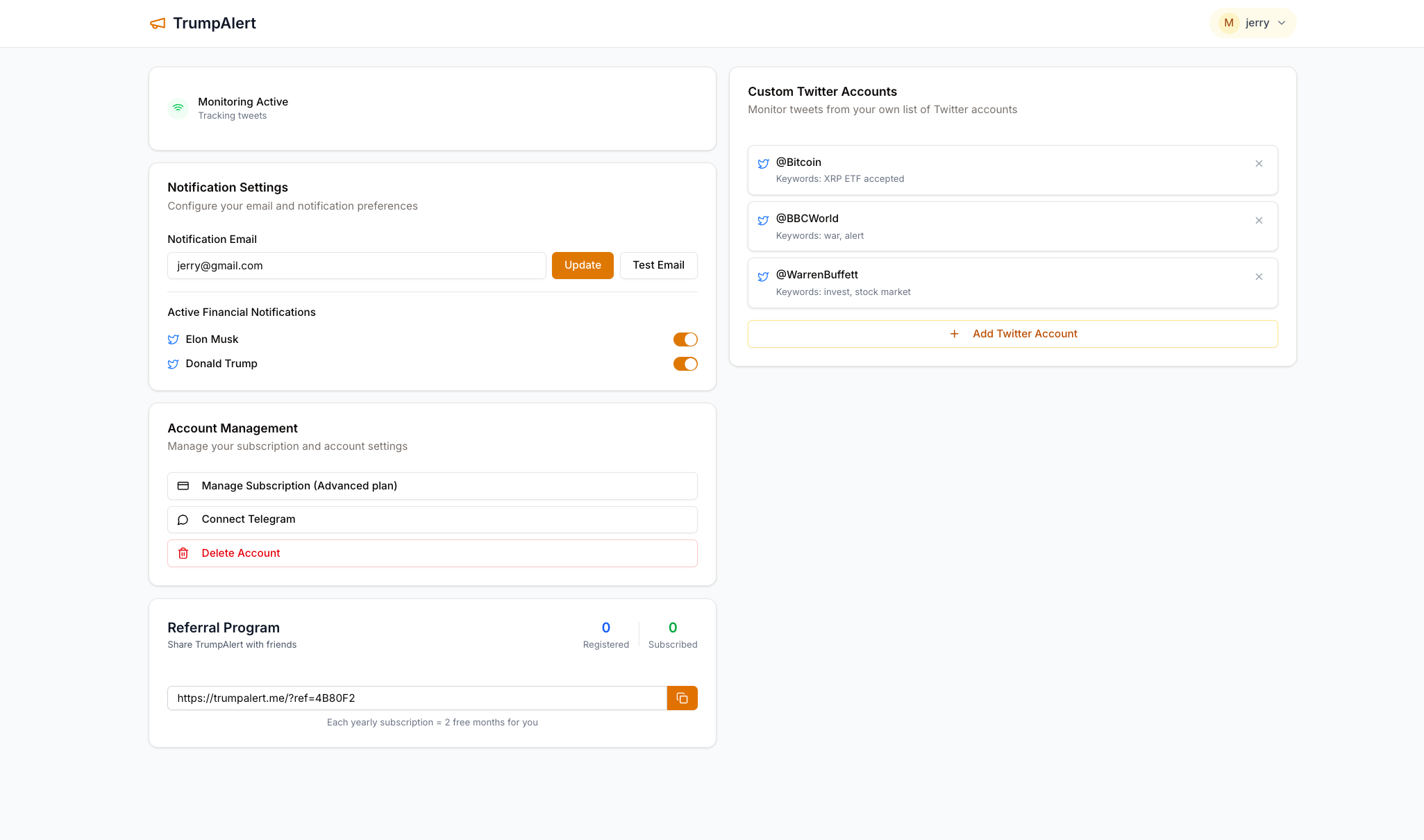Screen dimensions: 1424x840
Task: Send a Test Email
Action: point(658,265)
